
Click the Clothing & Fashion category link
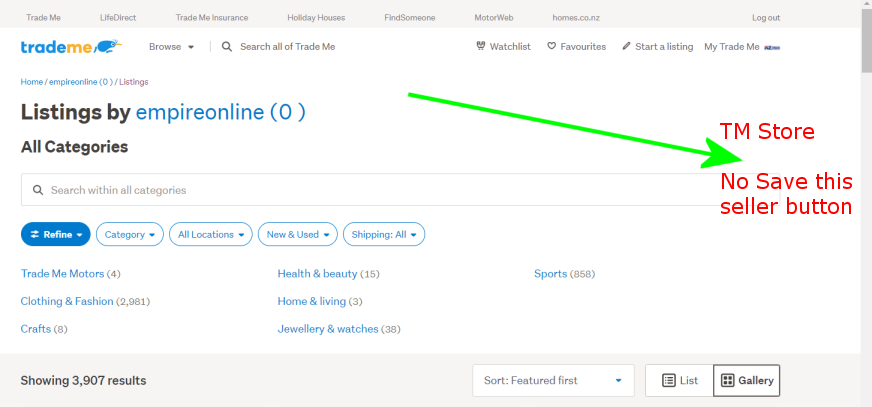(x=67, y=301)
